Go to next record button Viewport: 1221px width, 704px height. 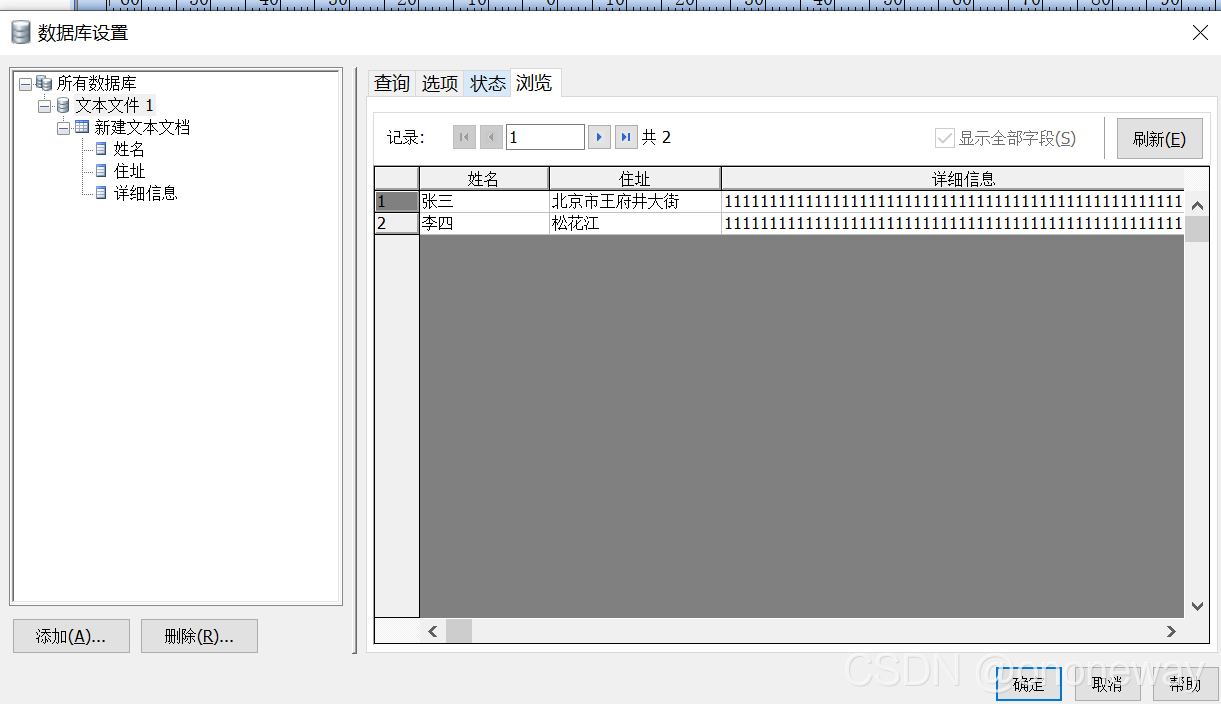tap(599, 137)
